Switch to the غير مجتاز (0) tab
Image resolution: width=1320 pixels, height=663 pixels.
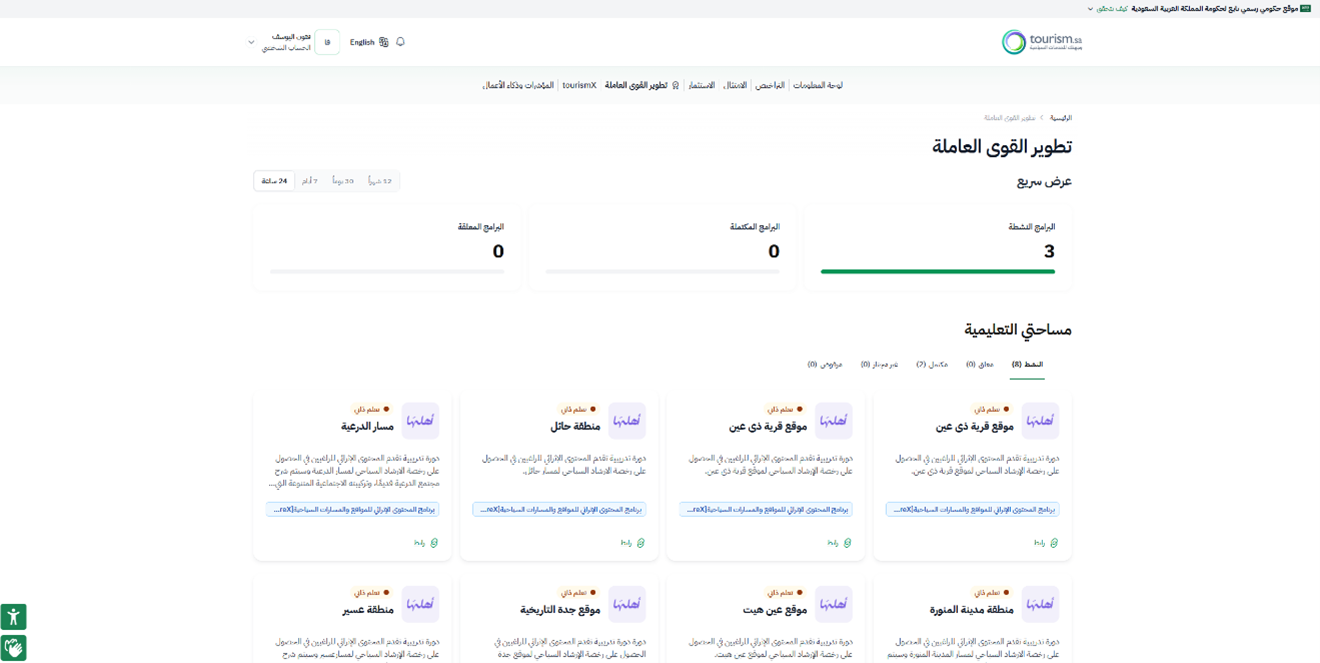point(879,365)
